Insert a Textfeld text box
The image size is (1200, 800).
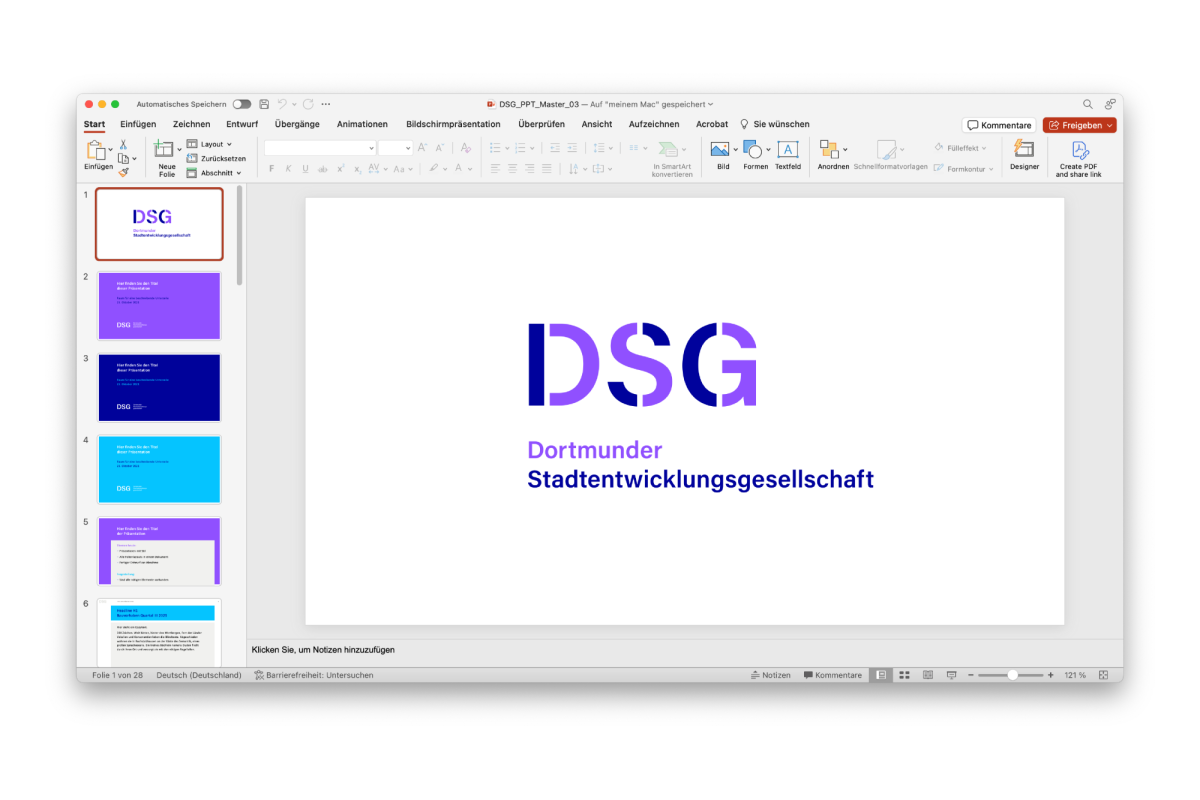pyautogui.click(x=788, y=150)
